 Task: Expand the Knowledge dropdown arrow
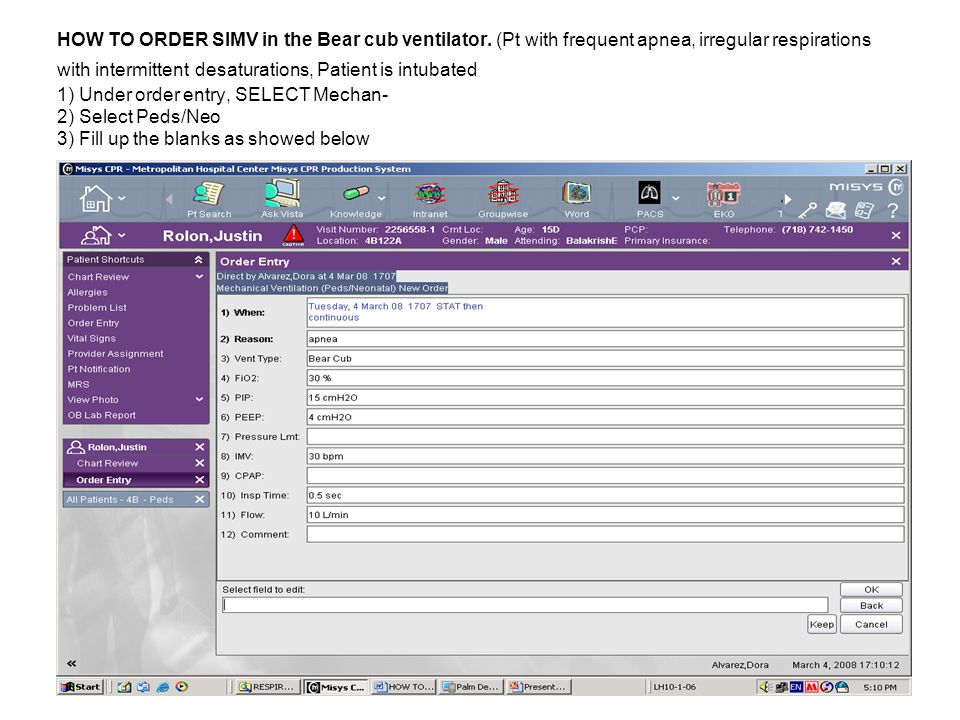(x=381, y=198)
